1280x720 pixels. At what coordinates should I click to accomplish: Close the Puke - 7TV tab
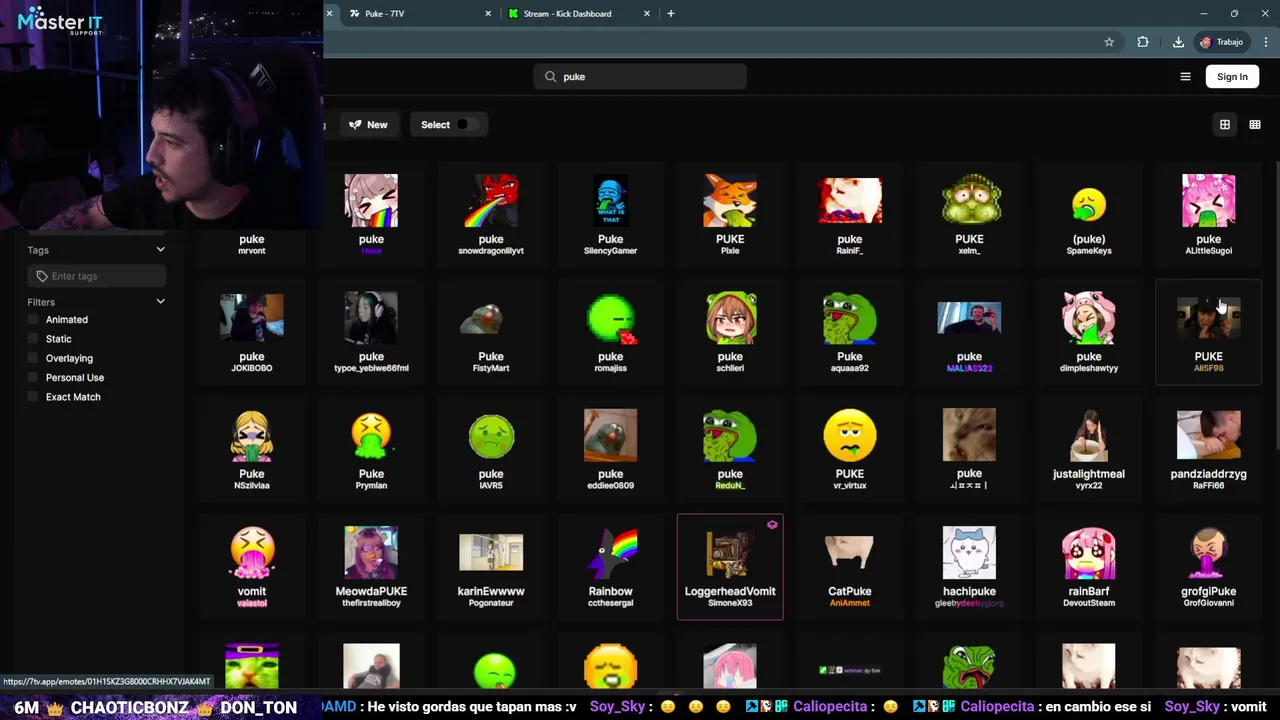click(488, 14)
